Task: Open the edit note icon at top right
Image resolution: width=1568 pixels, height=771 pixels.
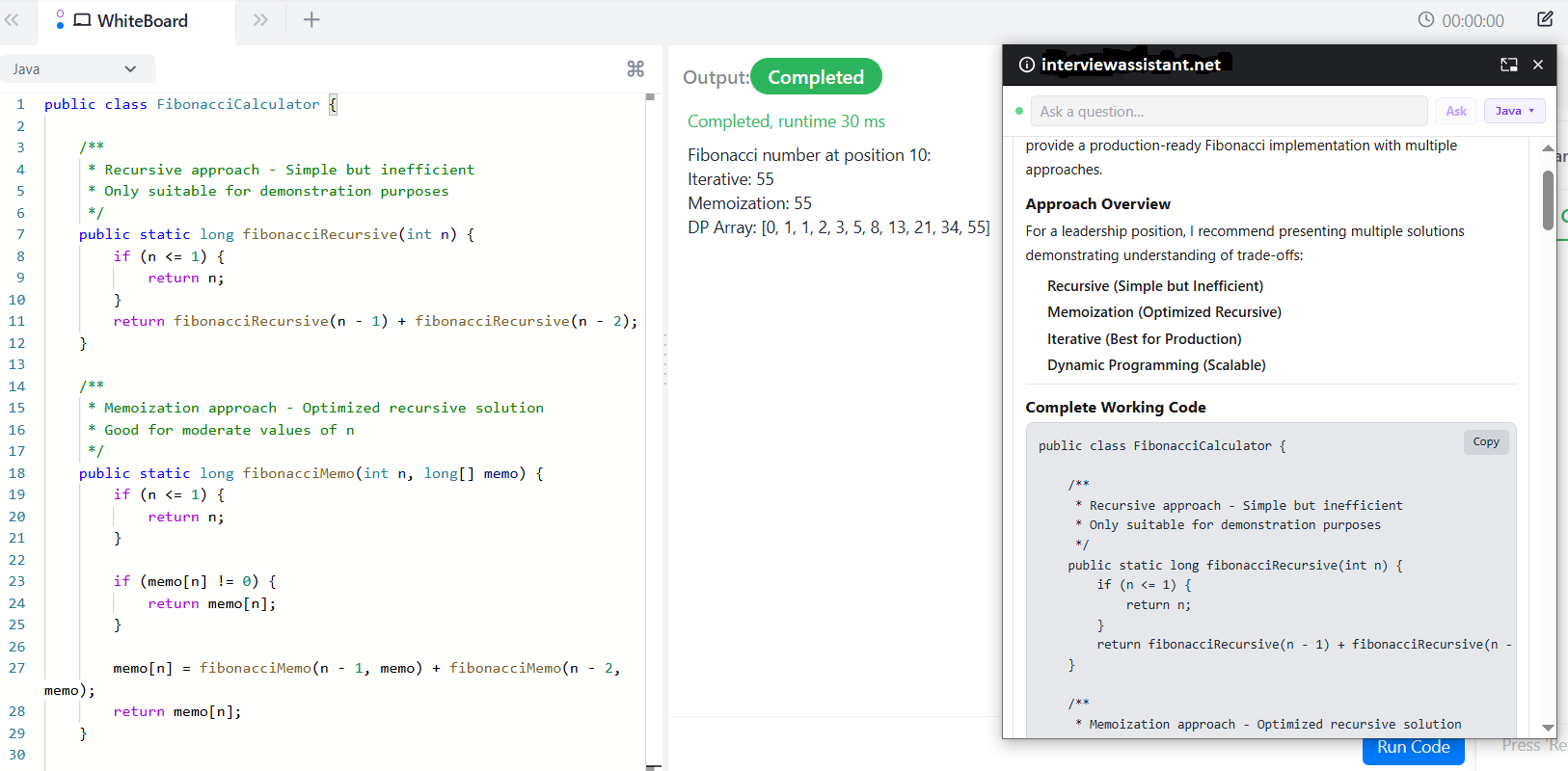Action: point(1545,19)
